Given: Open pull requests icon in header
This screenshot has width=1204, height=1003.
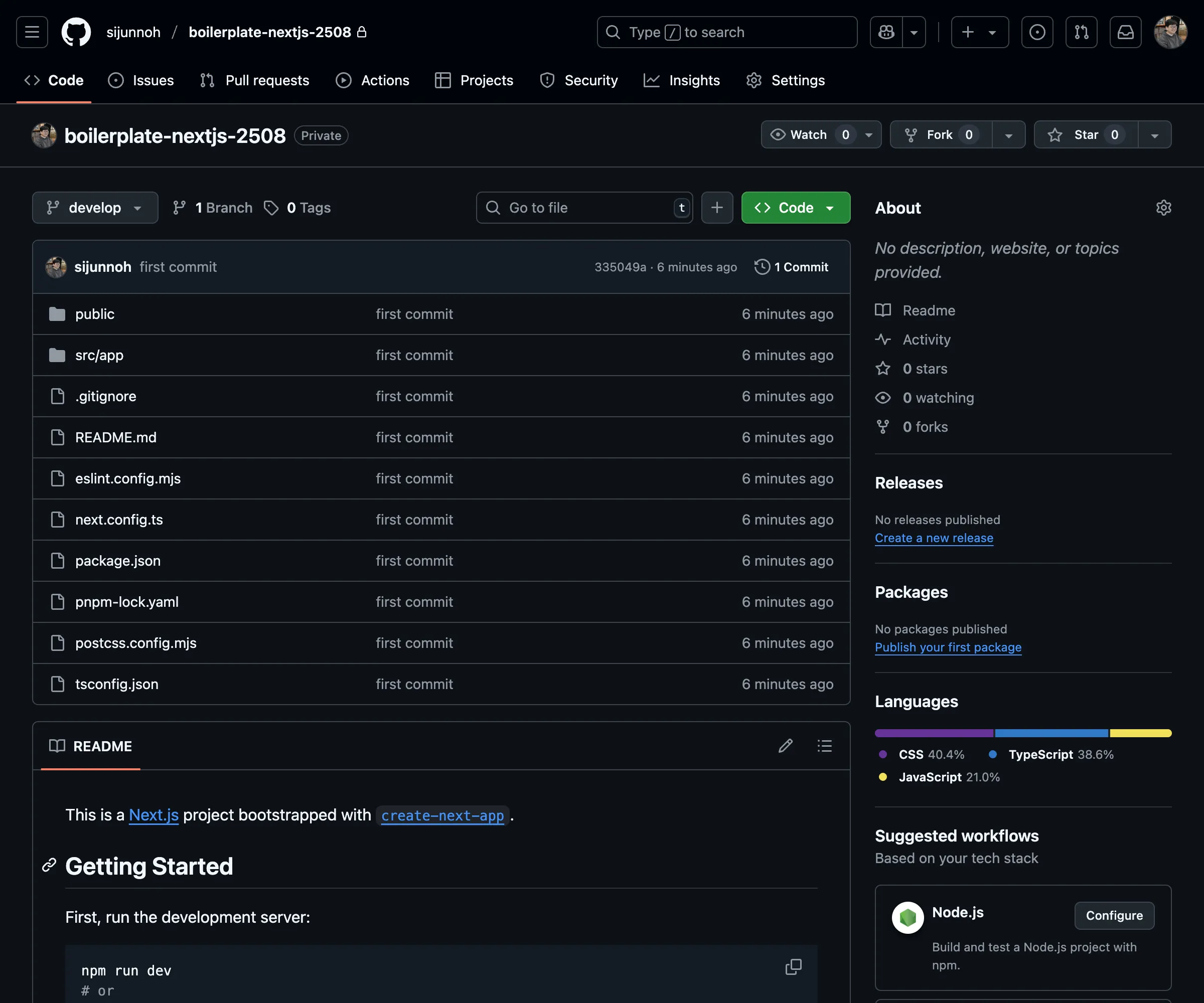Looking at the screenshot, I should [1081, 32].
